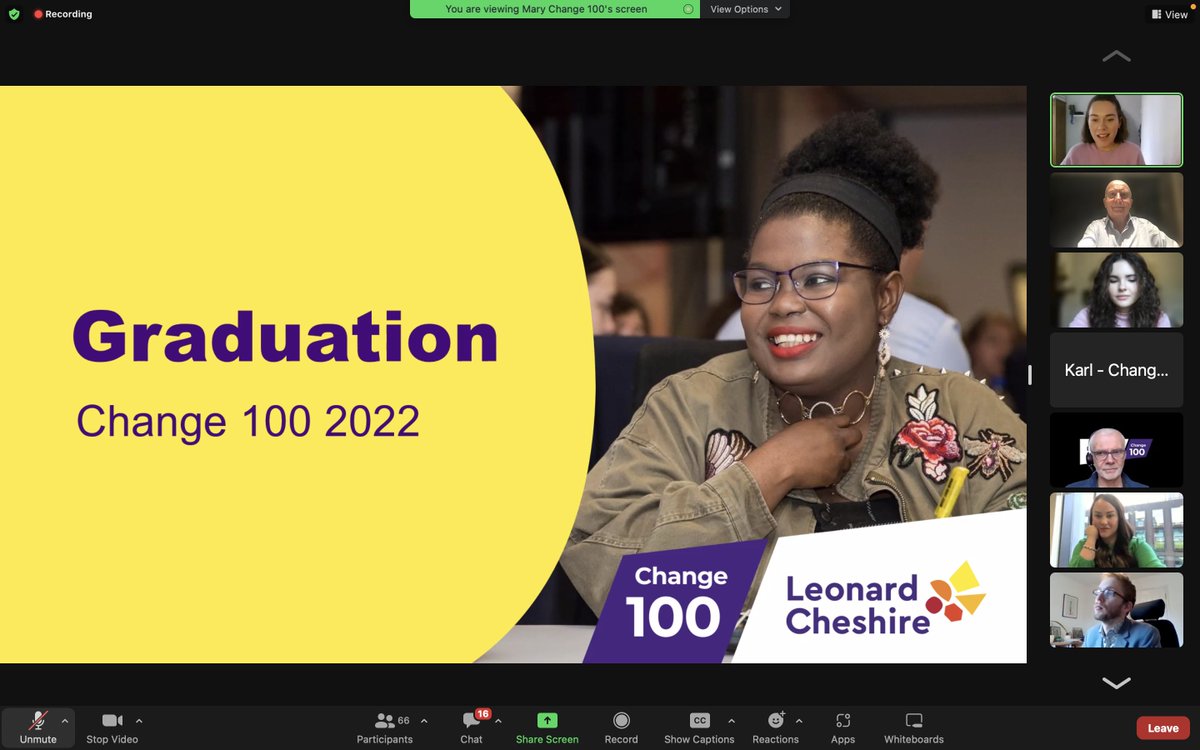Unmute the microphone
Screen dimensions: 1200x750
click(38, 728)
